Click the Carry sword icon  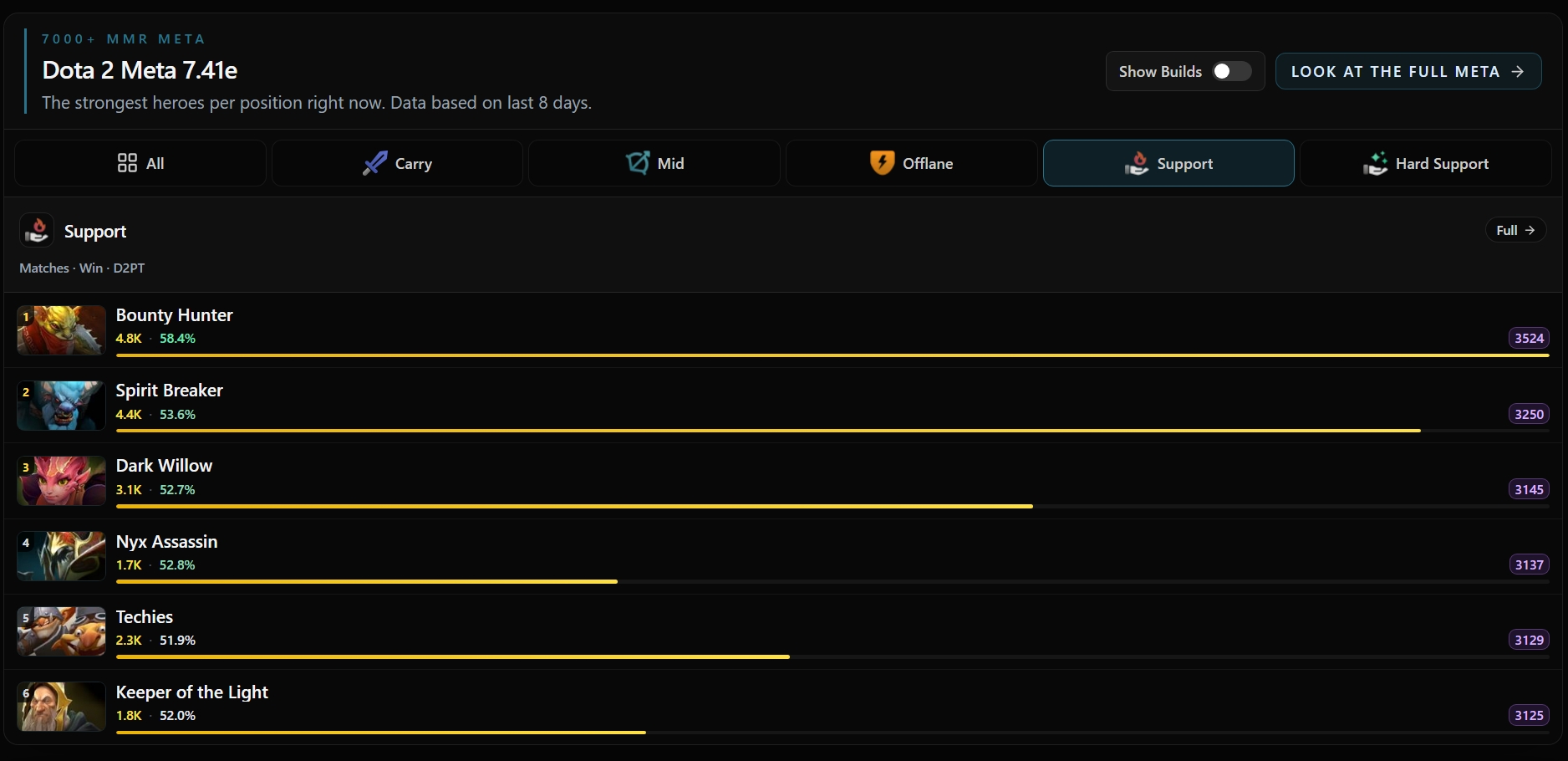coord(374,163)
